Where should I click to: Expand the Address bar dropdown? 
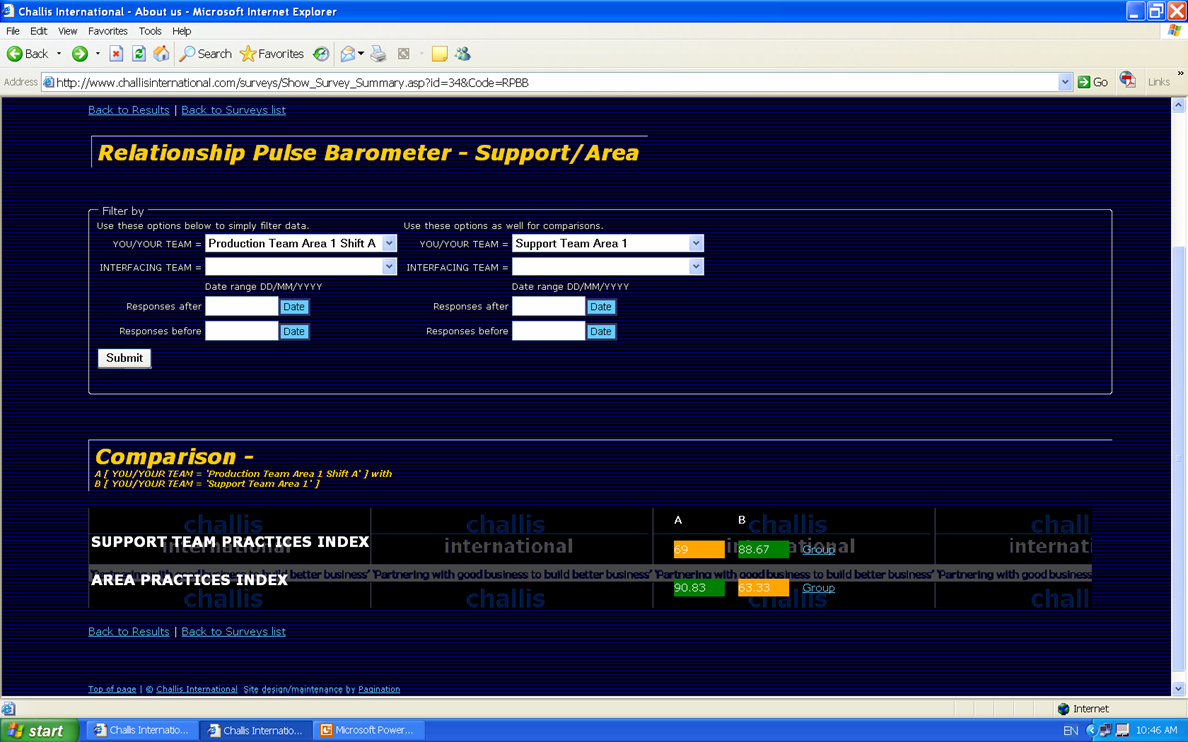(1065, 82)
